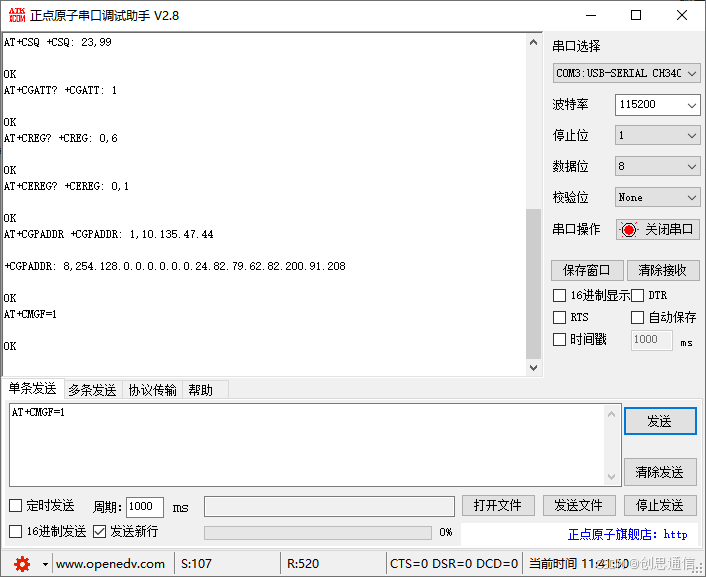706x577 pixels.
Task: Click 停止发送 stop sending button
Action: pos(660,505)
